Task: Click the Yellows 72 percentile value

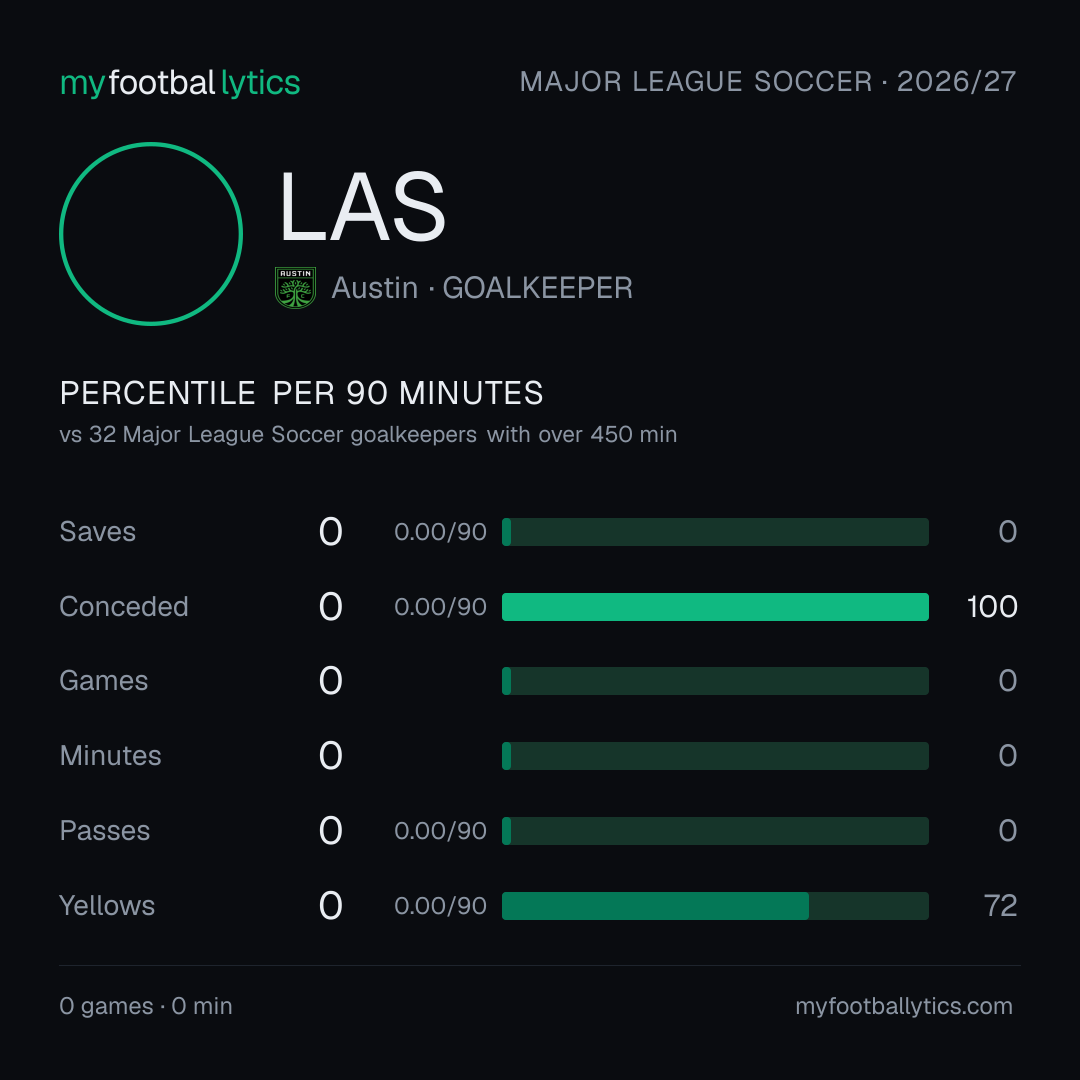Action: pos(1001,906)
